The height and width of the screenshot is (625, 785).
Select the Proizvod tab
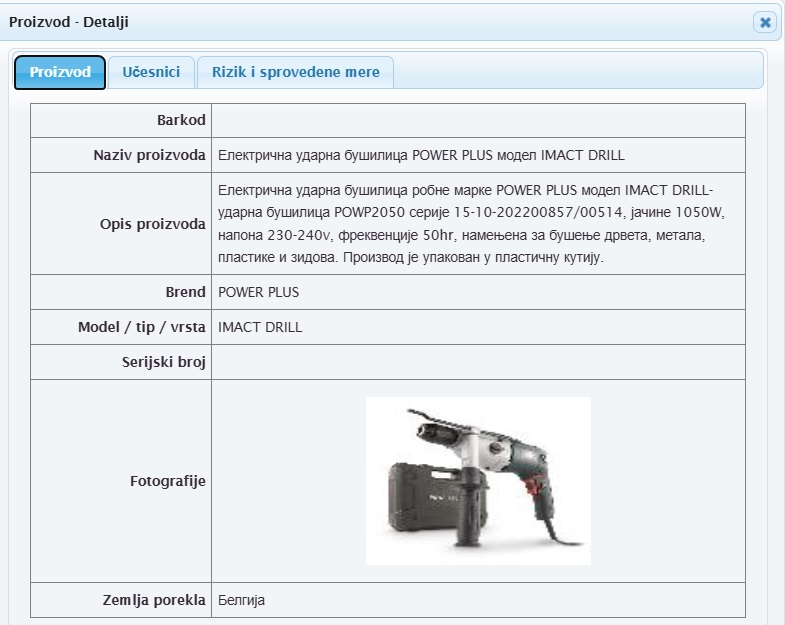pyautogui.click(x=60, y=72)
